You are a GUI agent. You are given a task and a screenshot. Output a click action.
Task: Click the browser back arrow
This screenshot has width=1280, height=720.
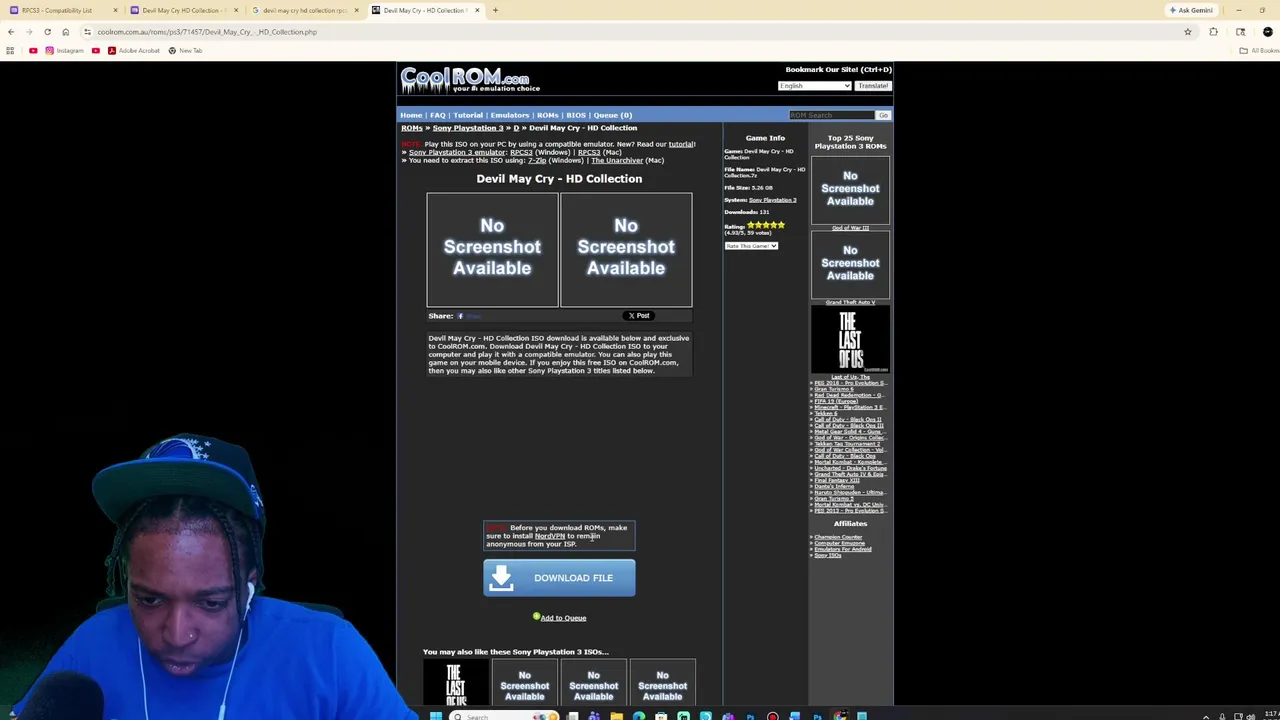point(11,32)
